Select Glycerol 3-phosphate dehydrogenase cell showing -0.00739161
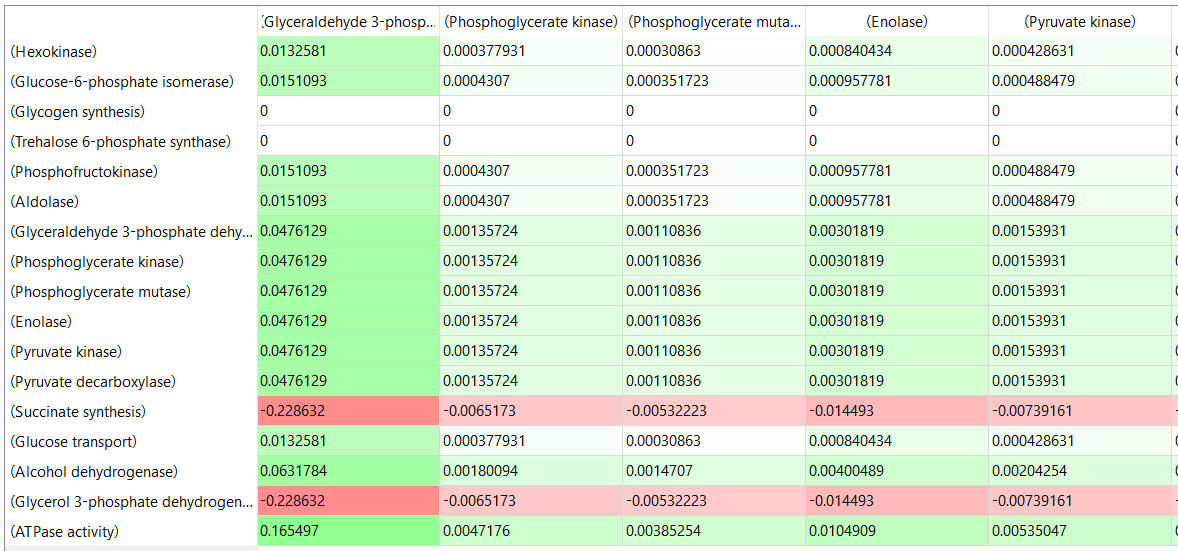1178x551 pixels. pos(1079,501)
